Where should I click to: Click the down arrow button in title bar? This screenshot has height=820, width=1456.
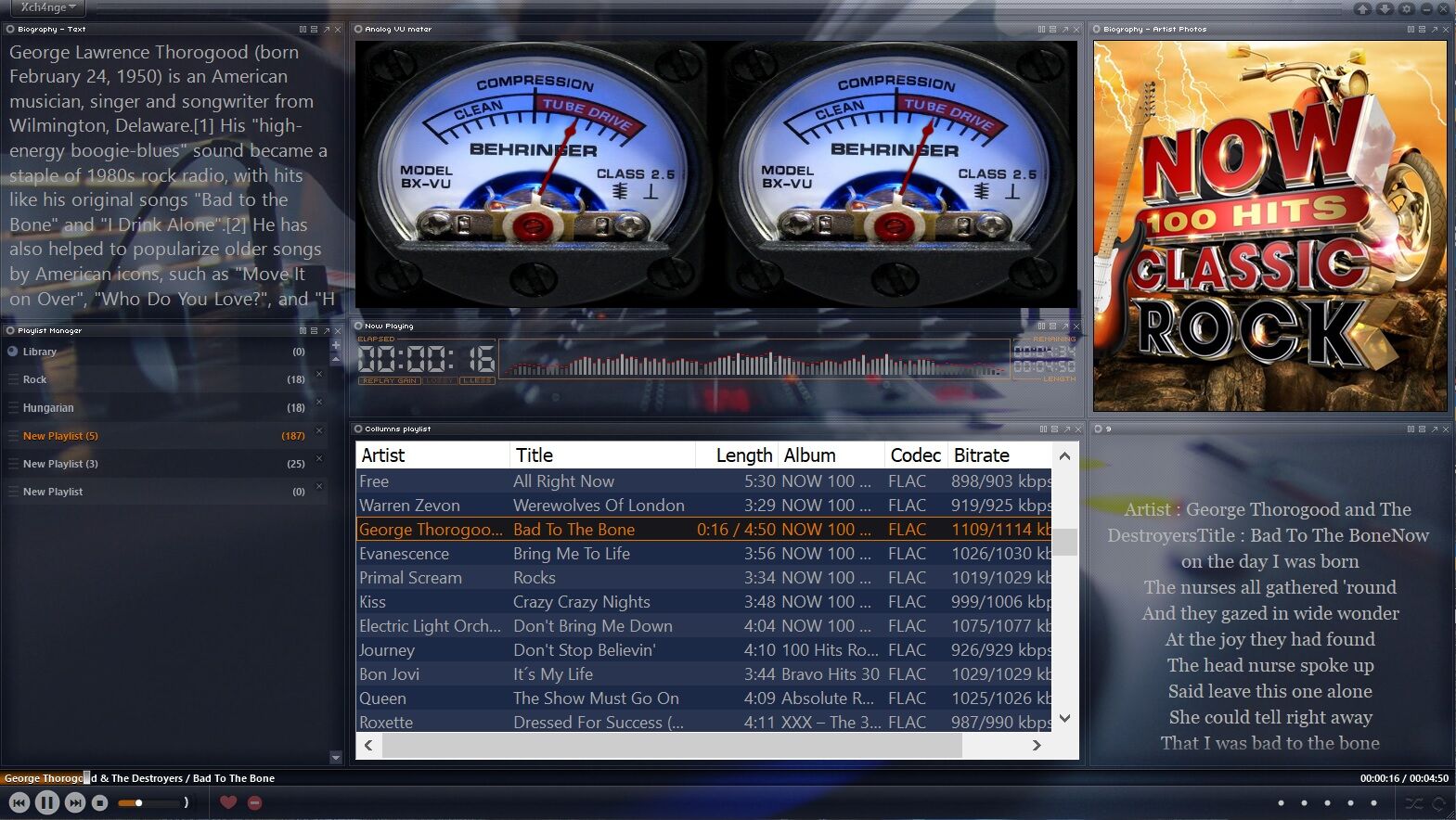pos(1385,8)
